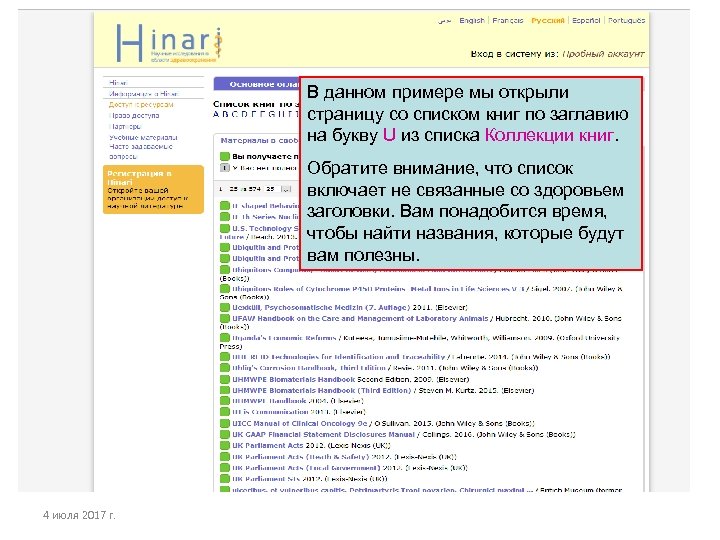Open Доступ к ресурсам sidebar item
720x540 pixels.
click(141, 105)
